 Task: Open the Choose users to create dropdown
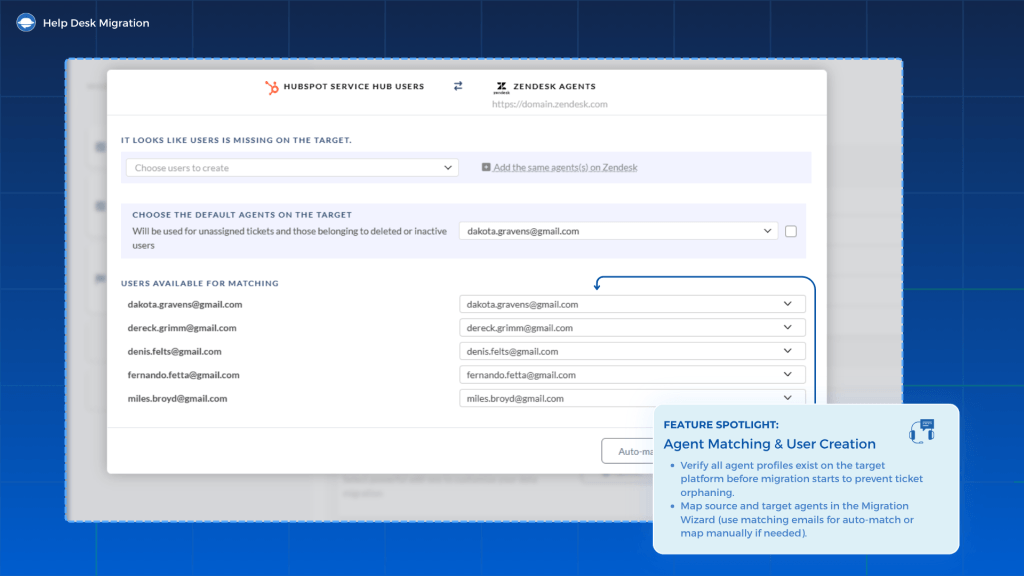pos(293,168)
